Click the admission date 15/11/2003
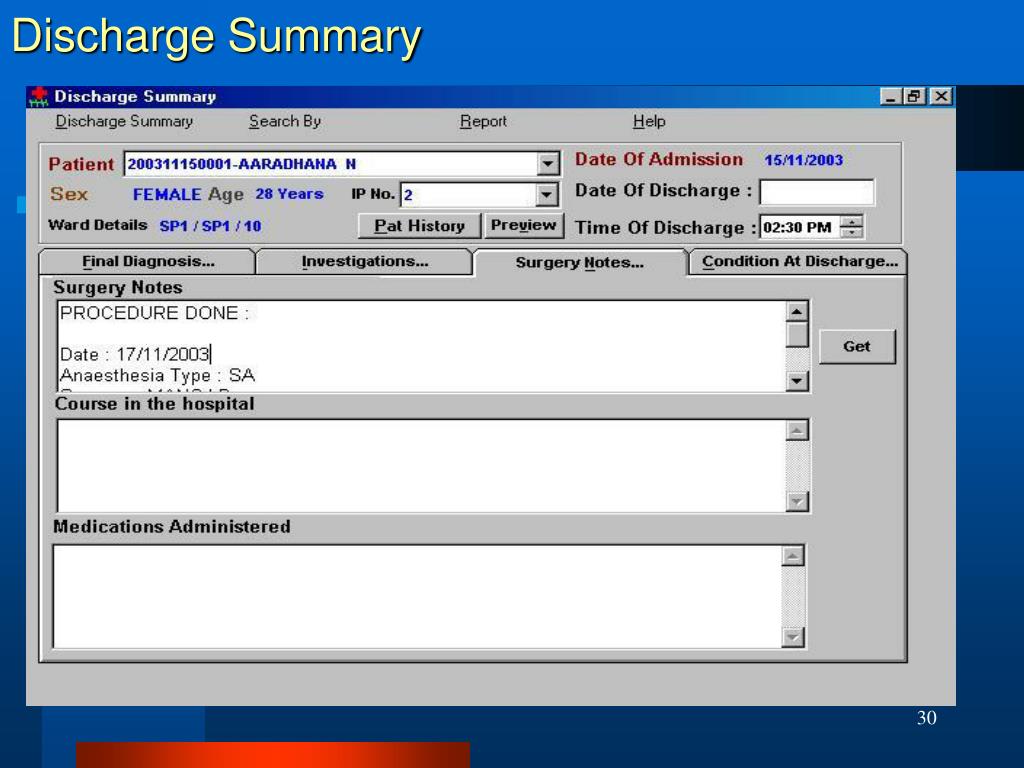 click(803, 160)
